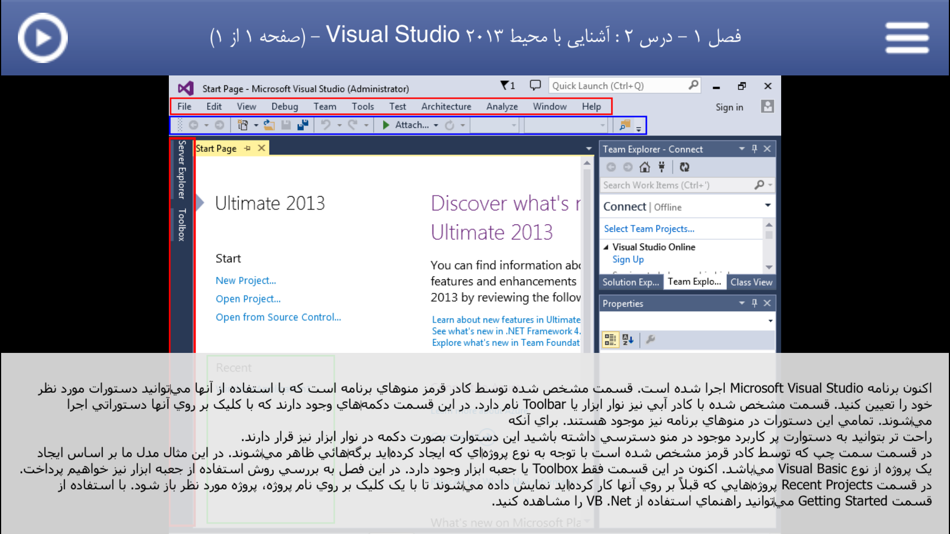Click into the Quick Launch search box
Viewport: 950px width, 534px height.
coord(624,85)
